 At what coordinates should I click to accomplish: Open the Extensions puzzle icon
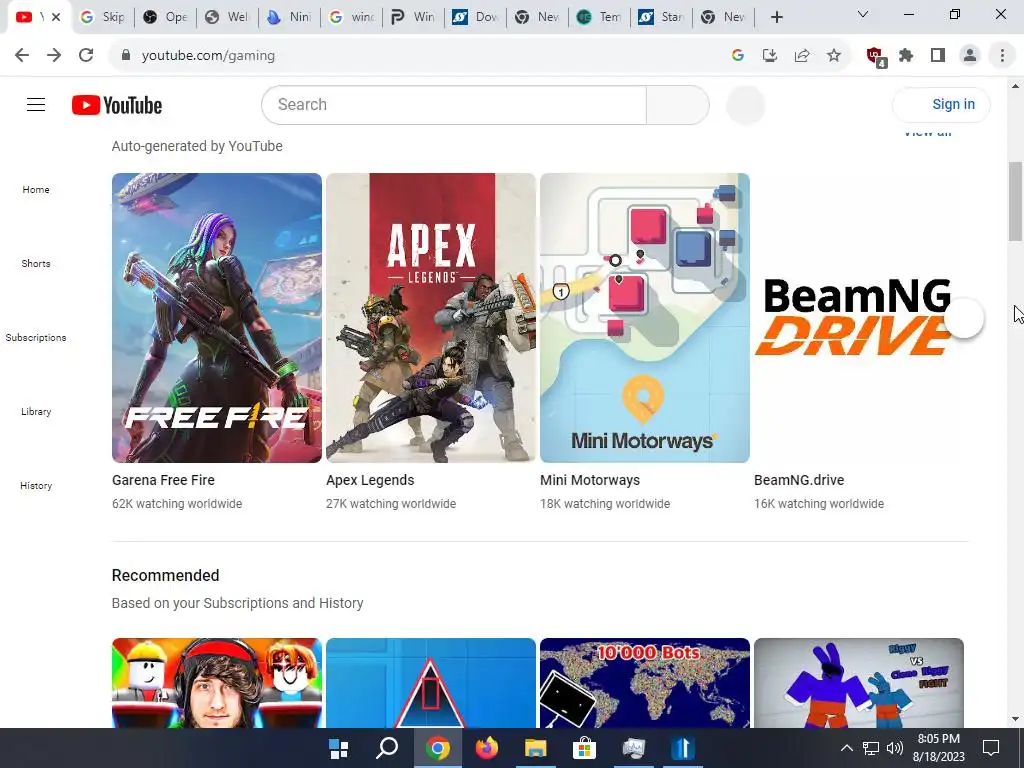point(906,56)
